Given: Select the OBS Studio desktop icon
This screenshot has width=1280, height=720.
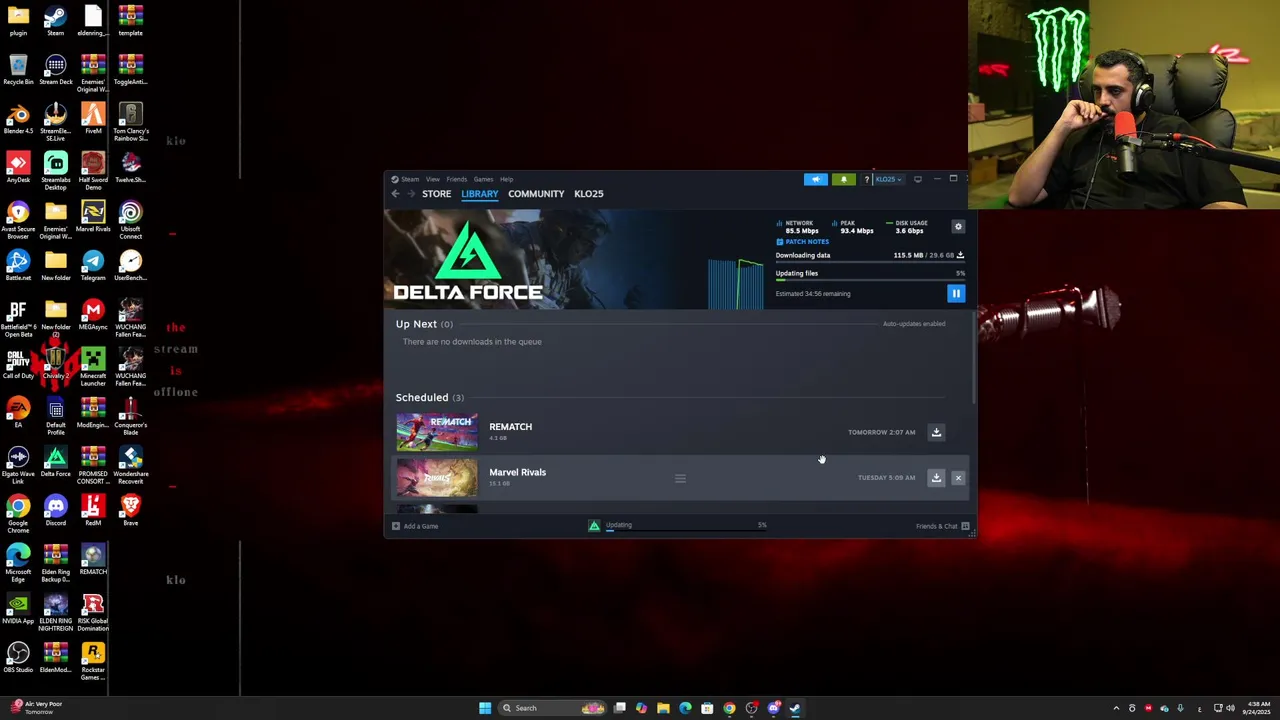Looking at the screenshot, I should (18, 659).
